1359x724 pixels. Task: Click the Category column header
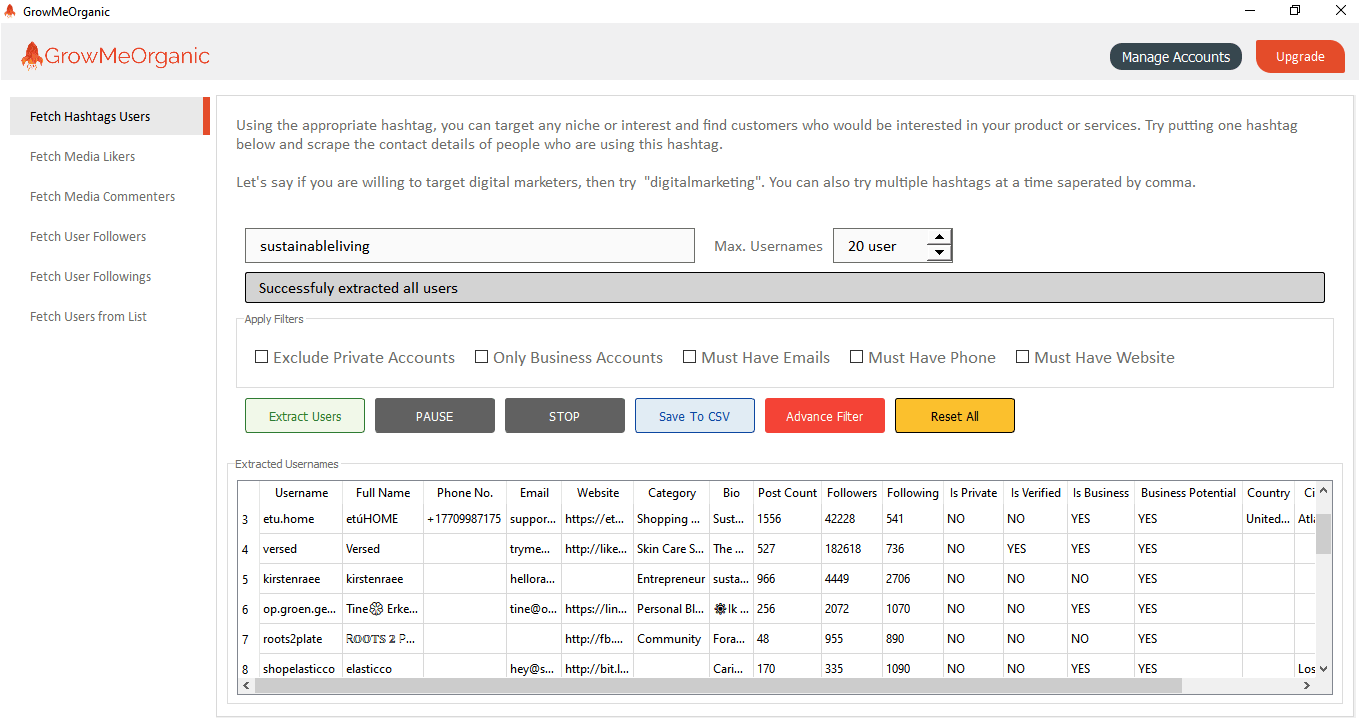[672, 493]
